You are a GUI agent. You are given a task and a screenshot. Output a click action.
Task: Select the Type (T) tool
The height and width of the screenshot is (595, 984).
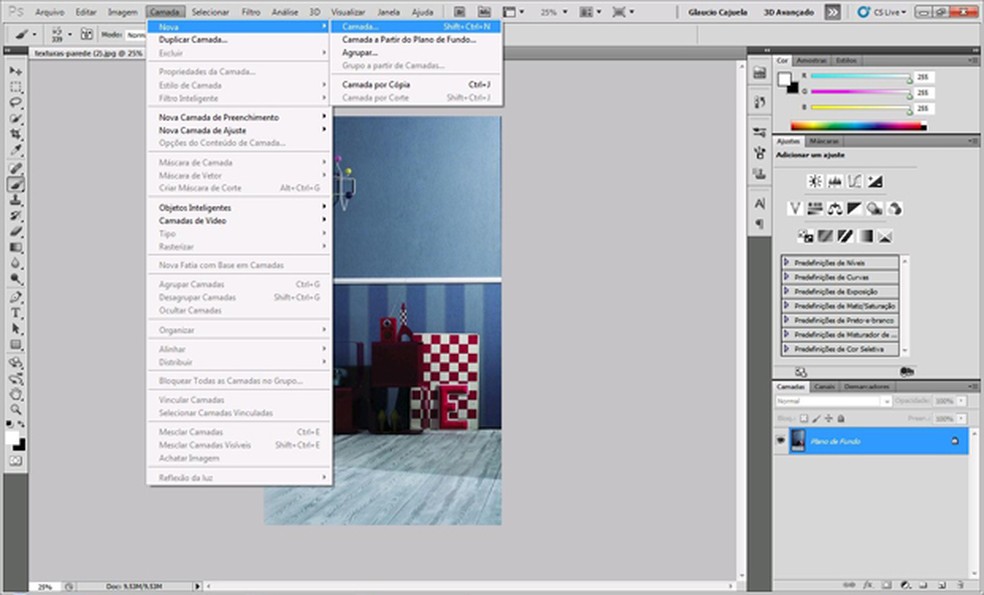[x=16, y=313]
